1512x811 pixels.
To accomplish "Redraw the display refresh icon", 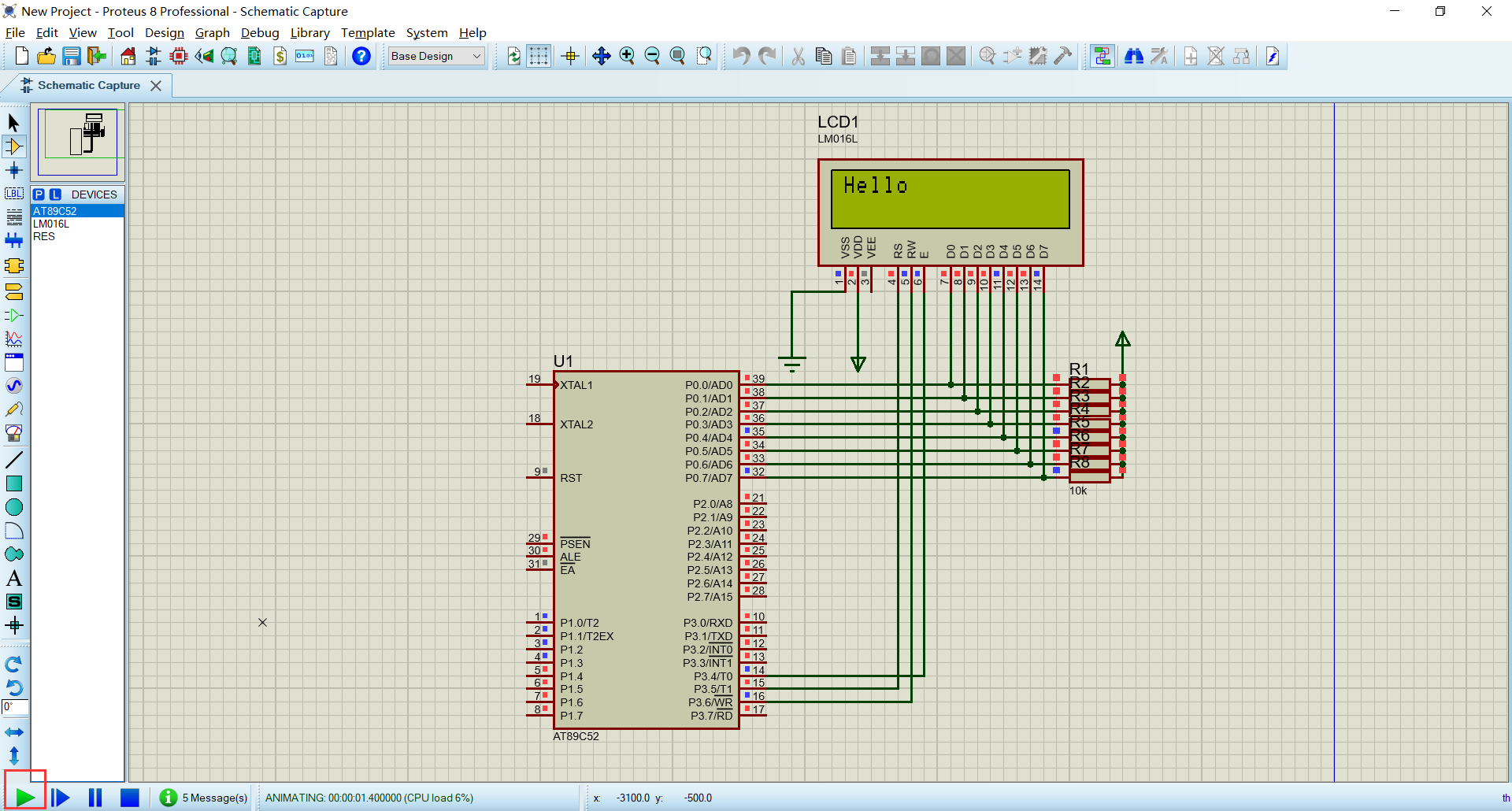I will pos(514,56).
